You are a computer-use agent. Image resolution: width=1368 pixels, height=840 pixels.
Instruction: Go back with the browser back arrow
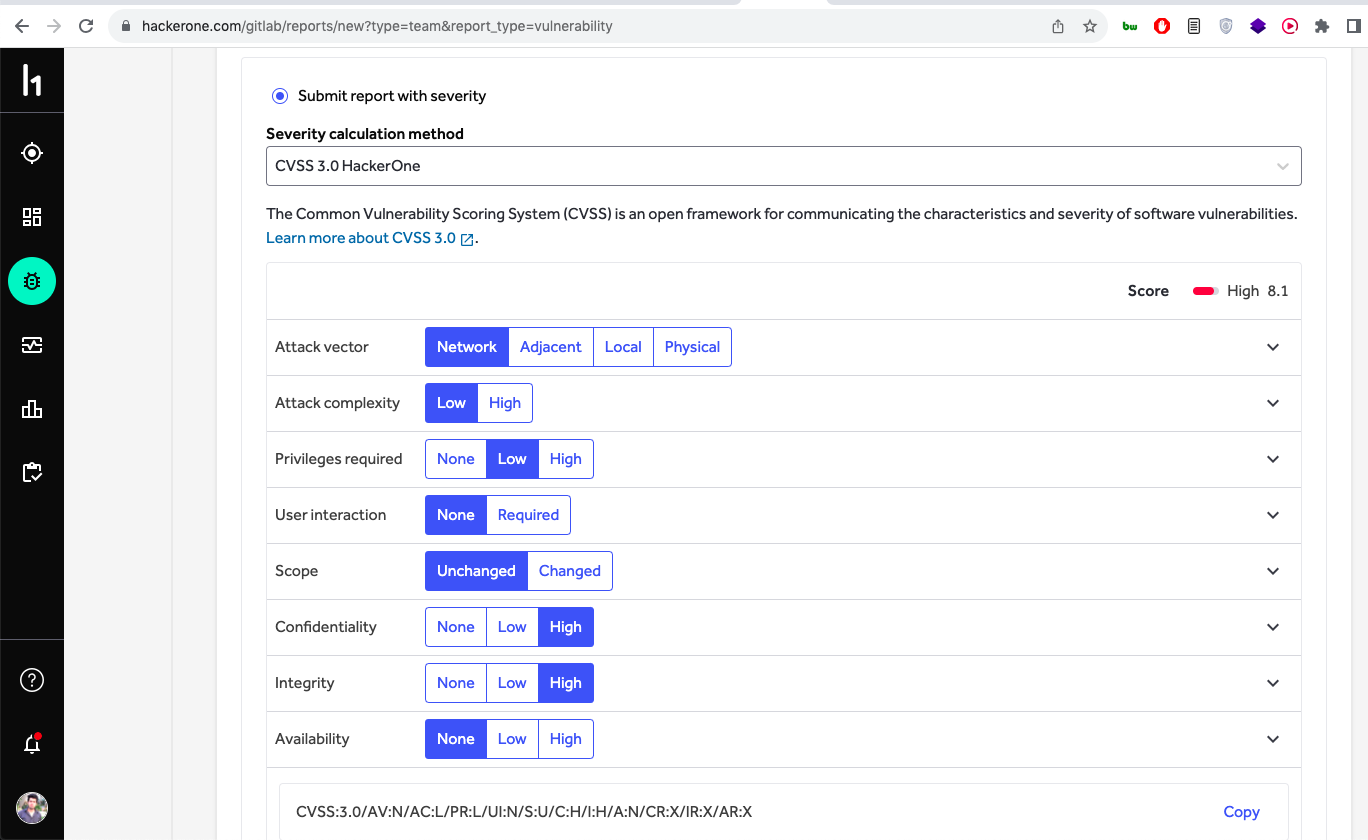[x=22, y=26]
